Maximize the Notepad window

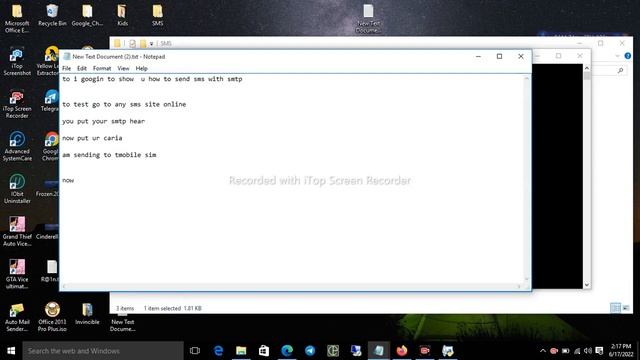click(499, 56)
